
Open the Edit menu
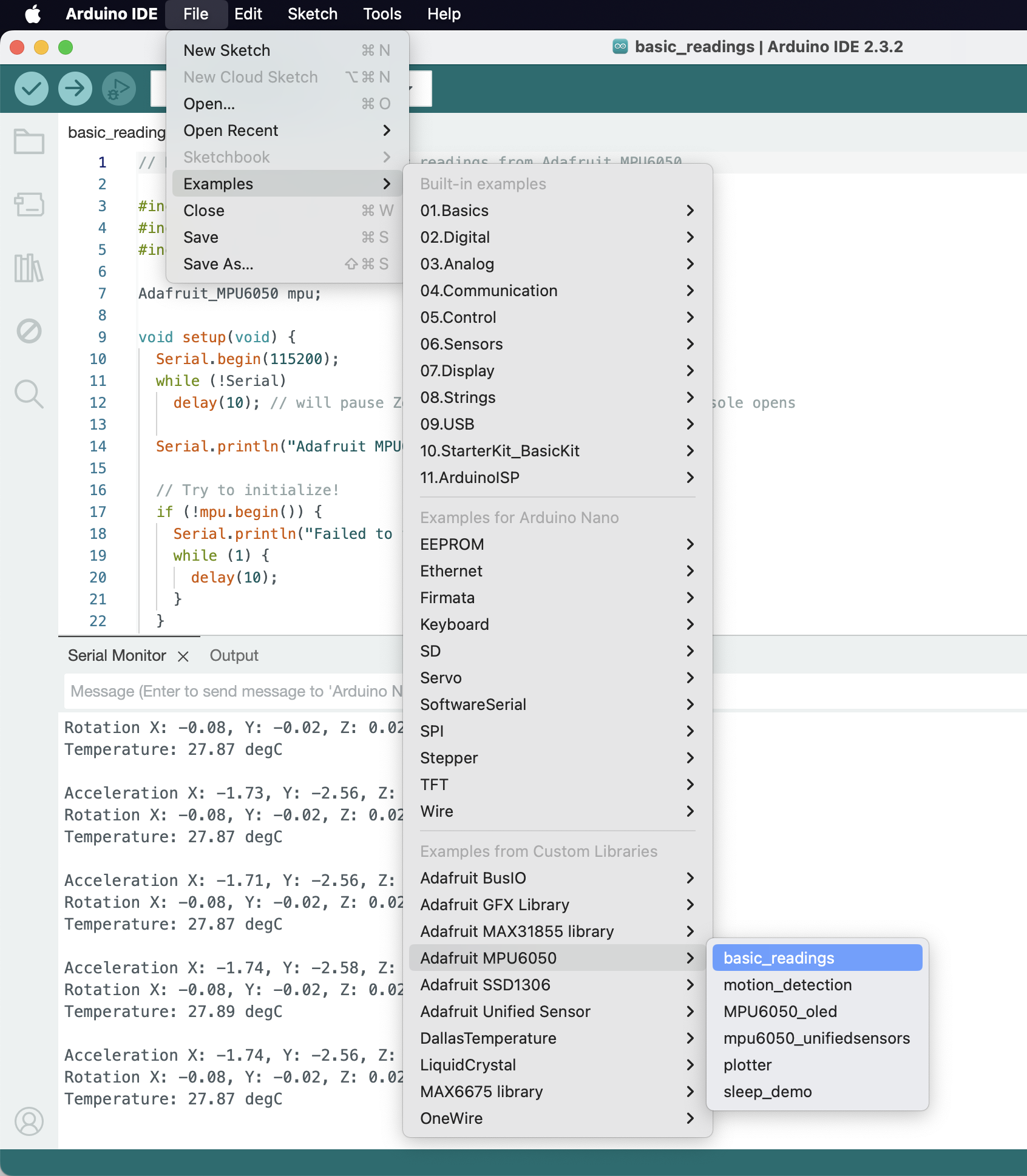pyautogui.click(x=248, y=14)
